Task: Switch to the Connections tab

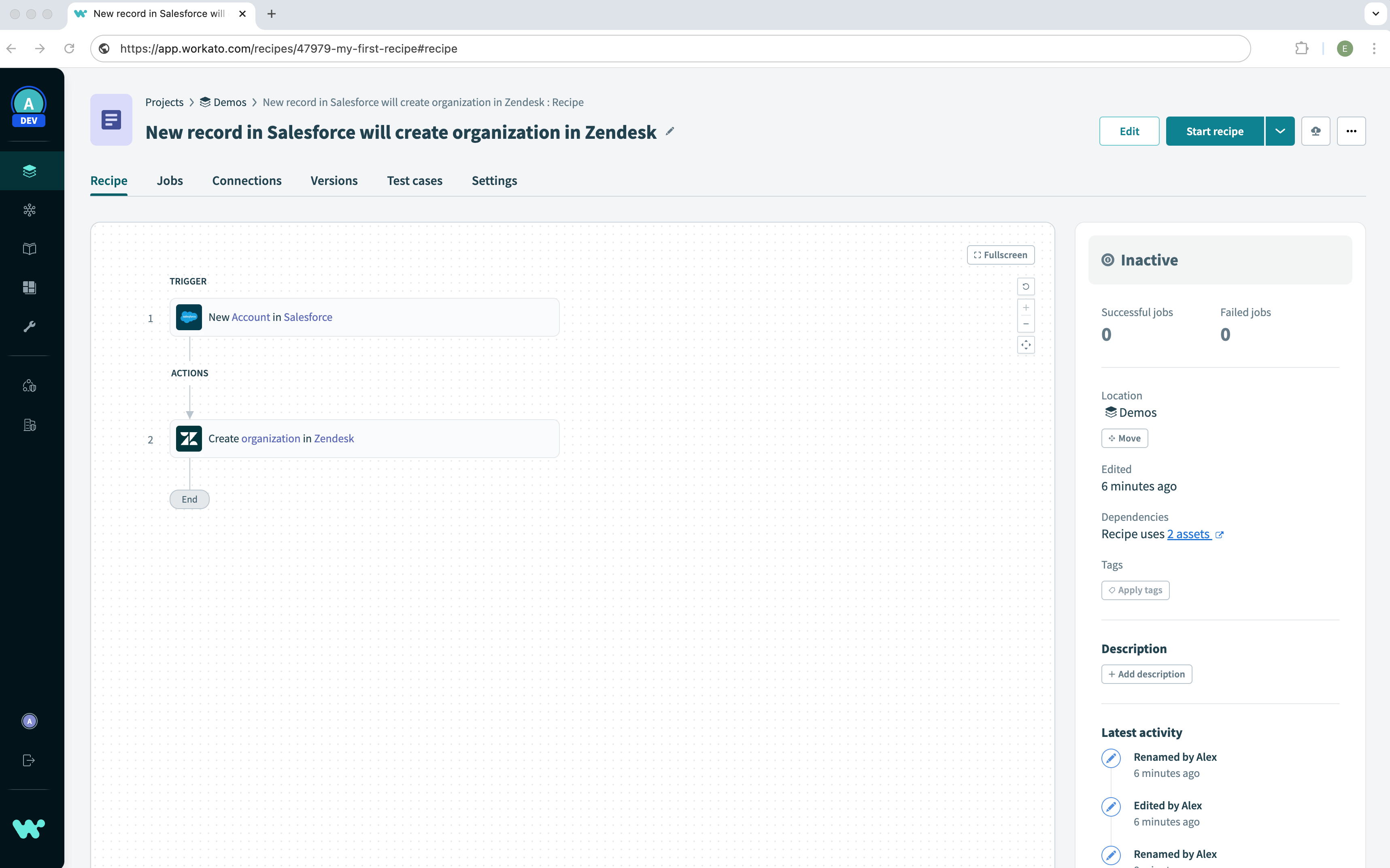Action: [x=247, y=180]
